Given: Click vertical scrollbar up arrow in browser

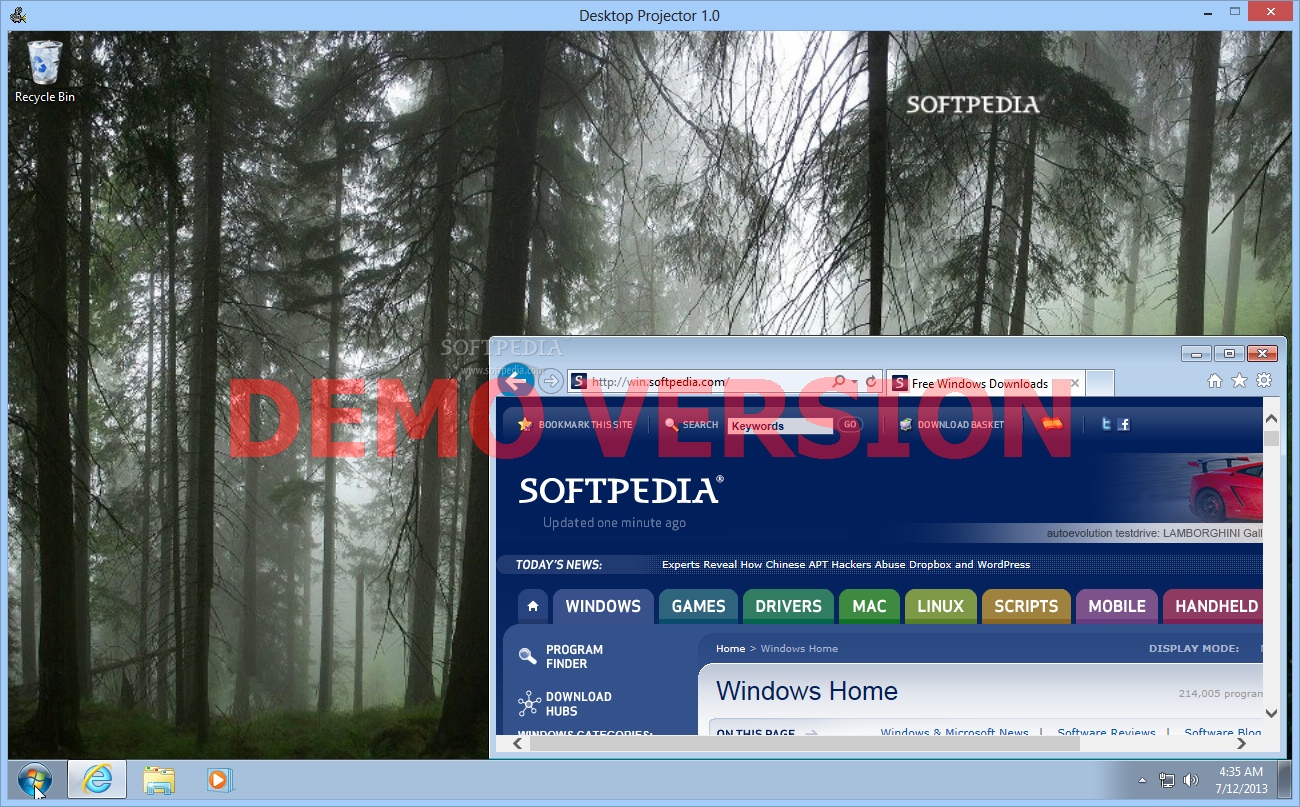Looking at the screenshot, I should [x=1271, y=420].
